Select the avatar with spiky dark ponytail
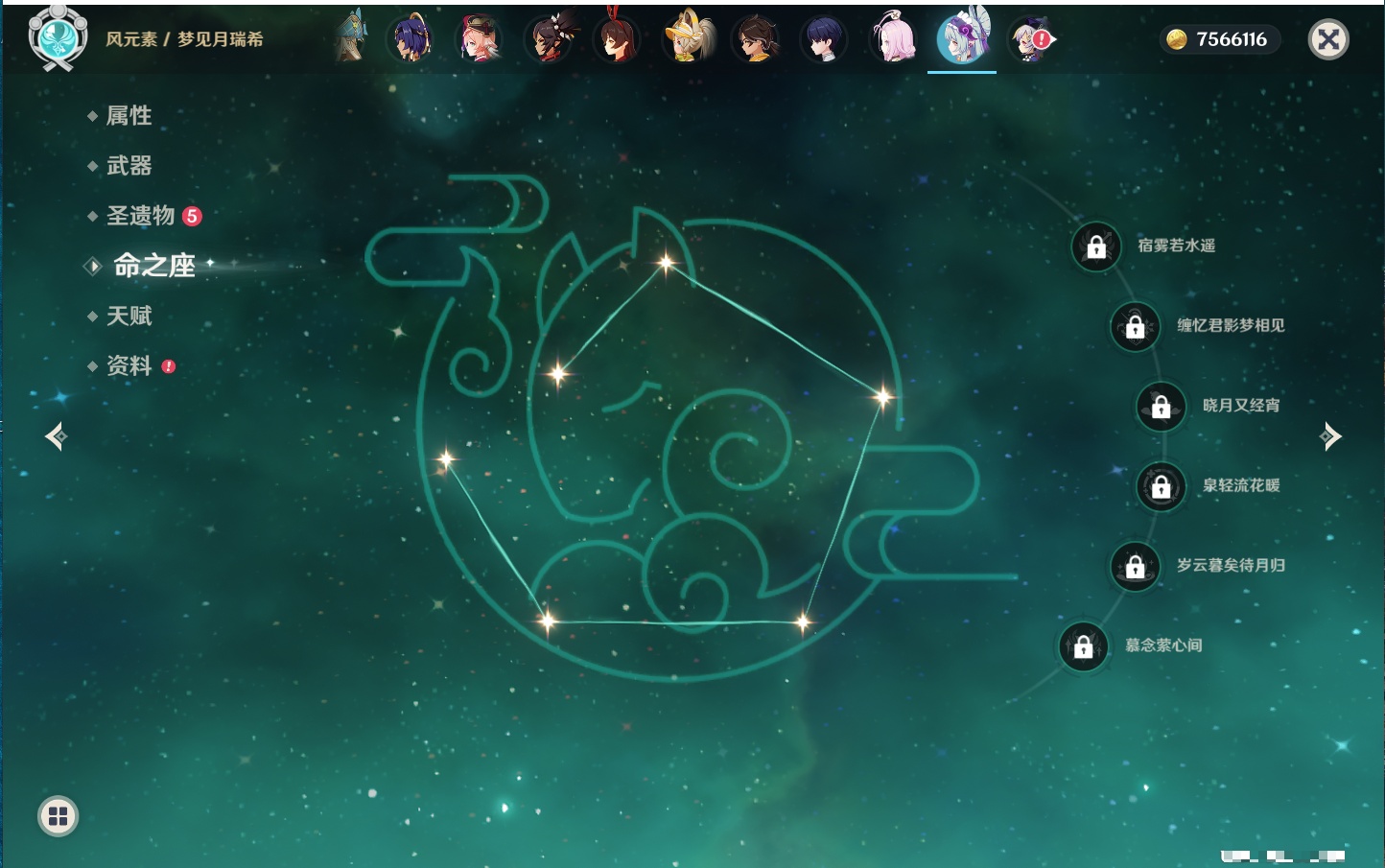This screenshot has height=868, width=1385. (550, 38)
